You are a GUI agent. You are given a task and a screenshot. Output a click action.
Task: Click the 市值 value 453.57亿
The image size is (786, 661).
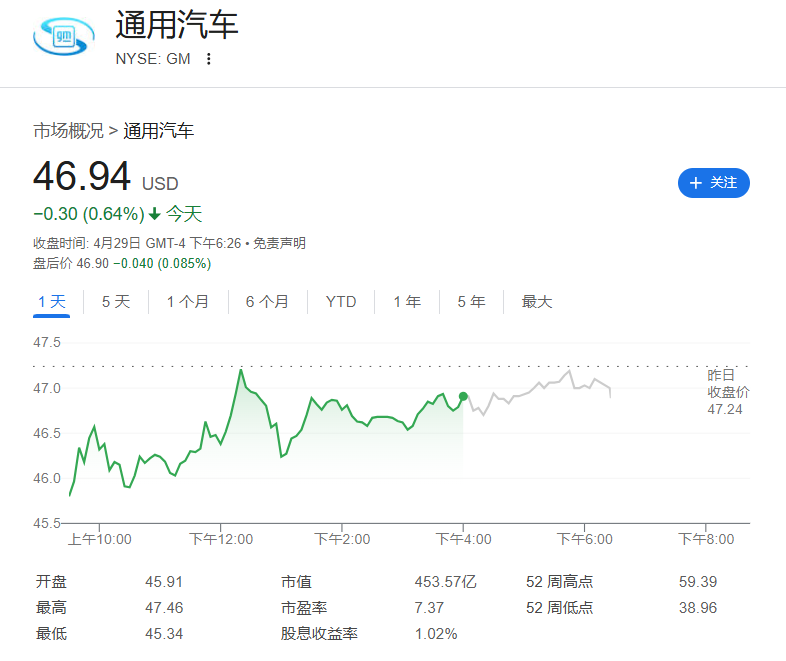445,582
